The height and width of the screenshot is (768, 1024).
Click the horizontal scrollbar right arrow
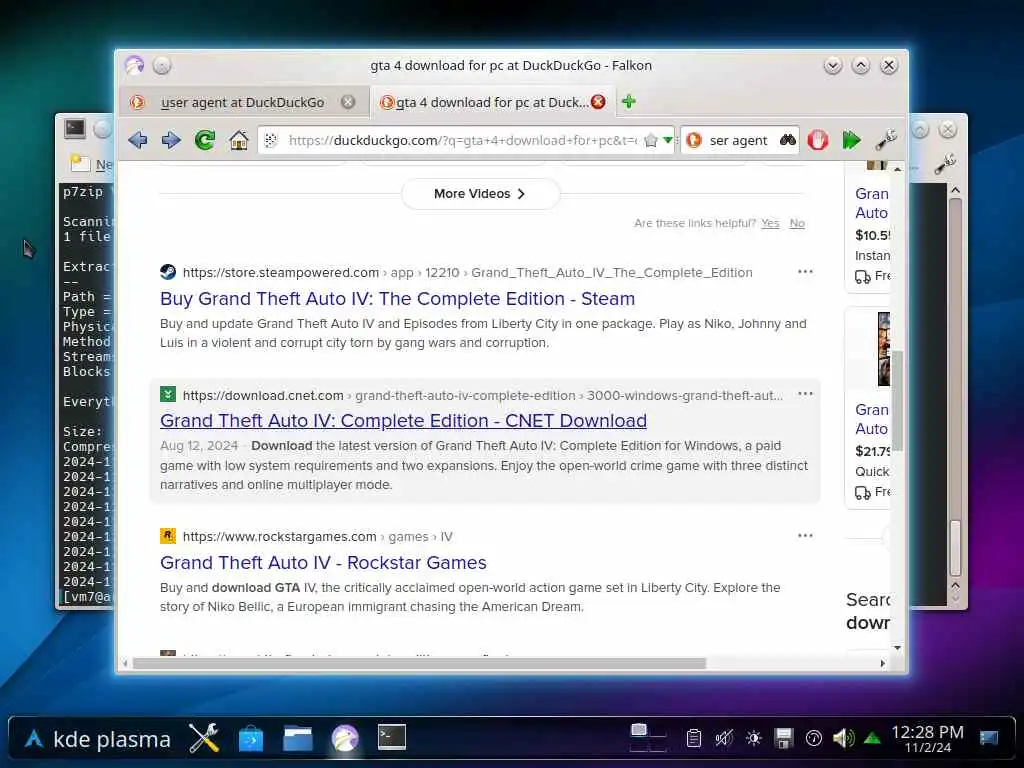[x=883, y=664]
